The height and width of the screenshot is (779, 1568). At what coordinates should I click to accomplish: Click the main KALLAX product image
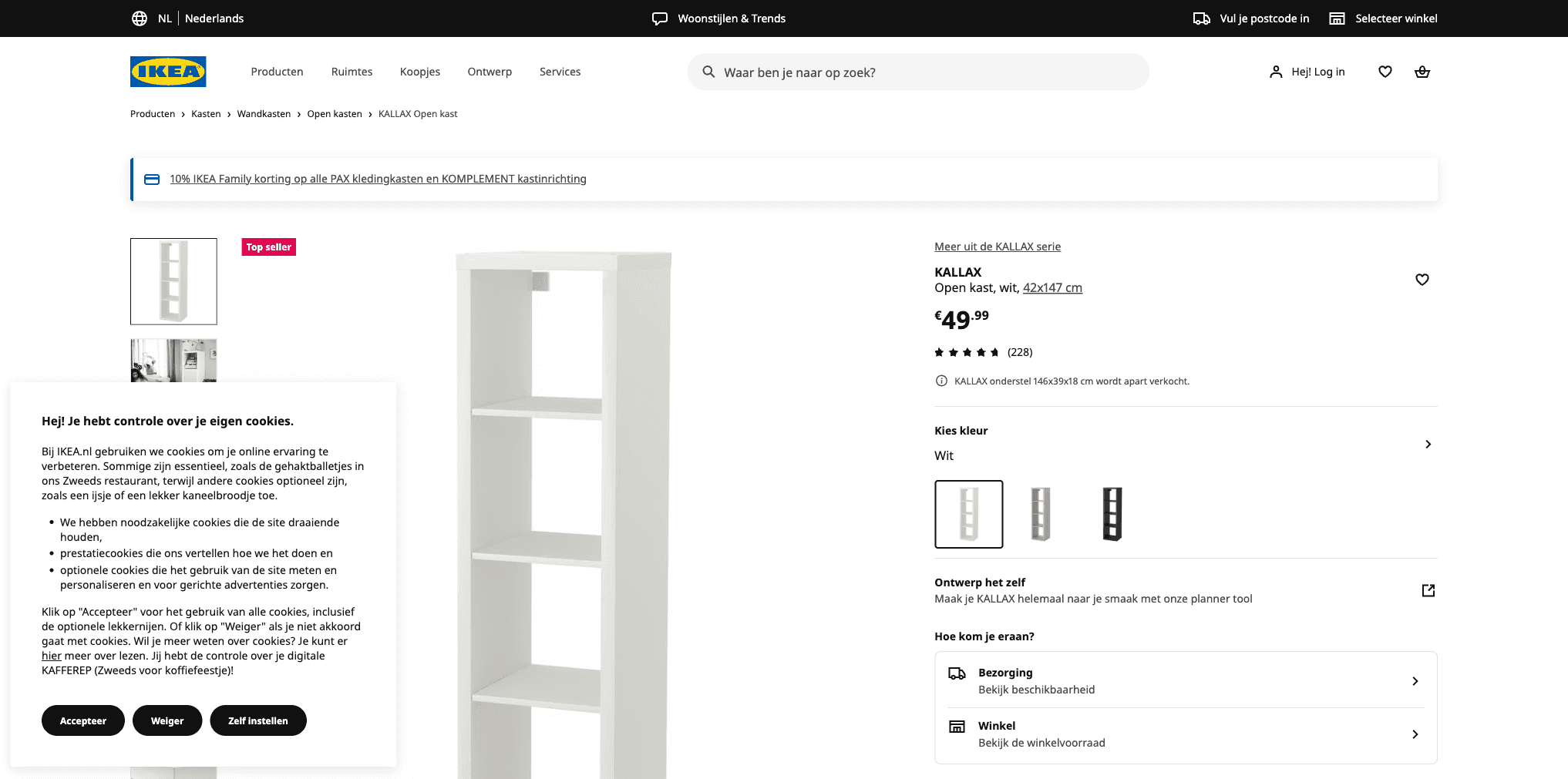tap(564, 515)
